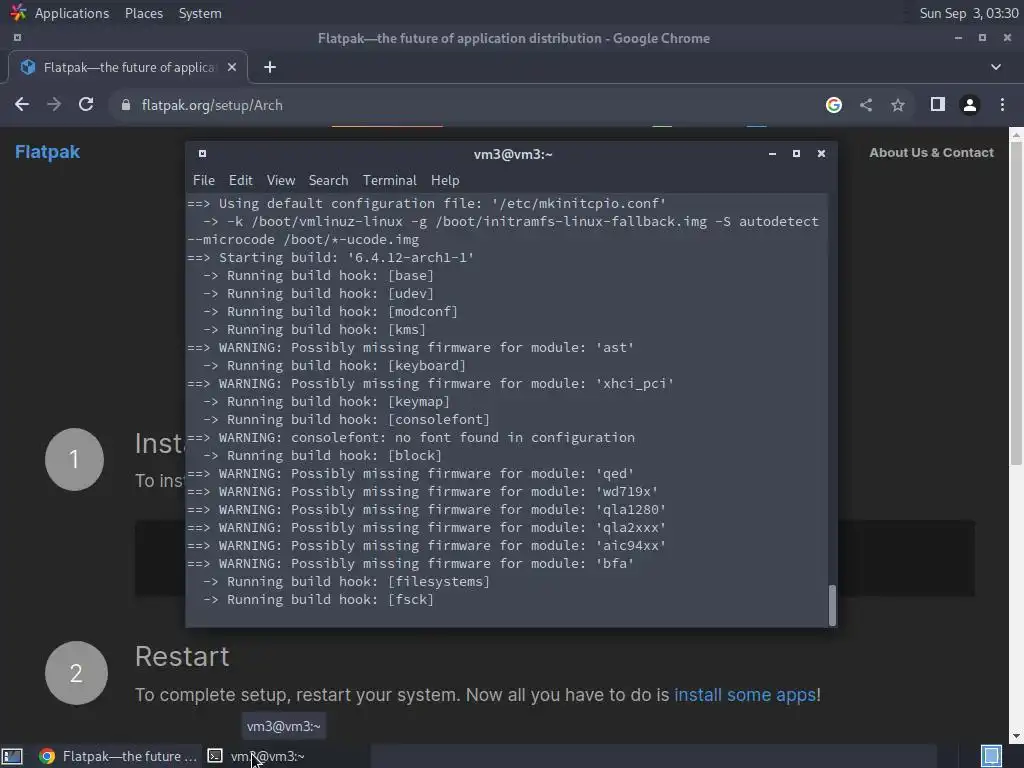Open the terminal Help menu
1024x768 pixels.
coord(445,180)
